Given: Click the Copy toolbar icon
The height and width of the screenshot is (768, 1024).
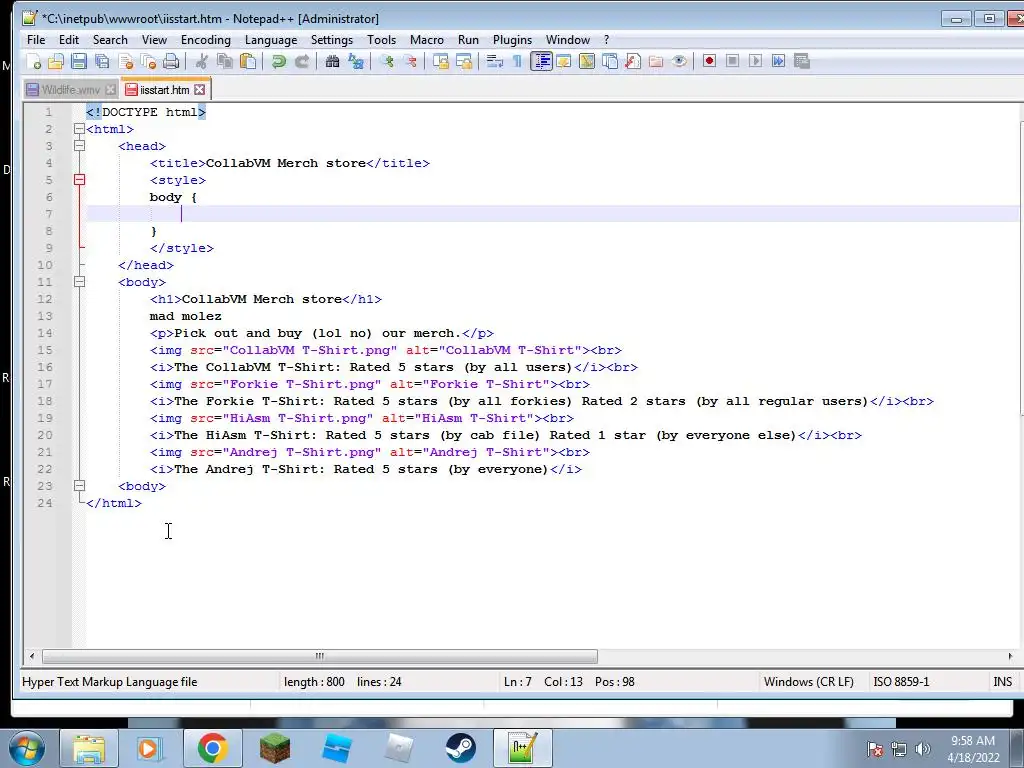Looking at the screenshot, I should pos(225,61).
